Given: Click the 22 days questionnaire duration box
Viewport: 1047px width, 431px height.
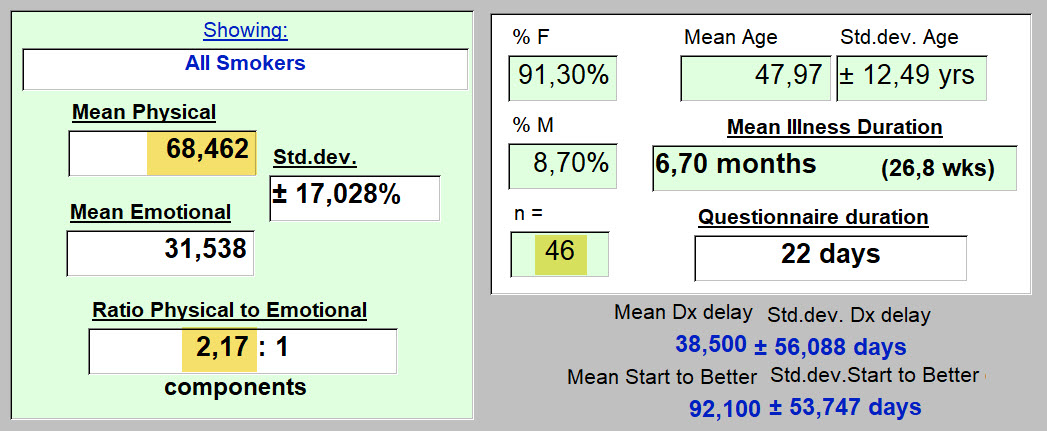Looking at the screenshot, I should (831, 258).
